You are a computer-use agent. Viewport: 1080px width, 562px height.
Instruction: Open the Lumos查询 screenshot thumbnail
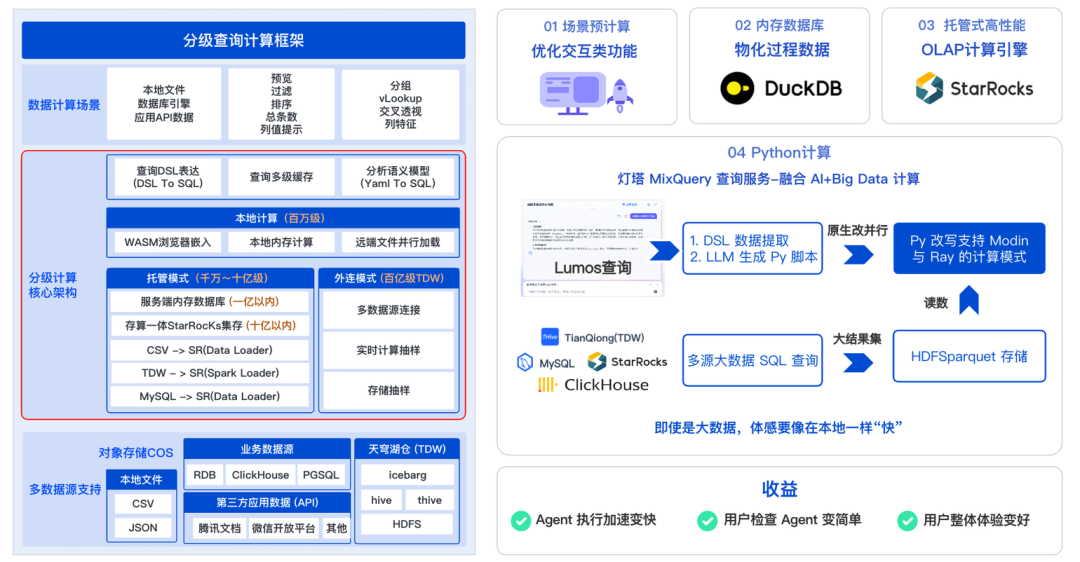click(592, 249)
